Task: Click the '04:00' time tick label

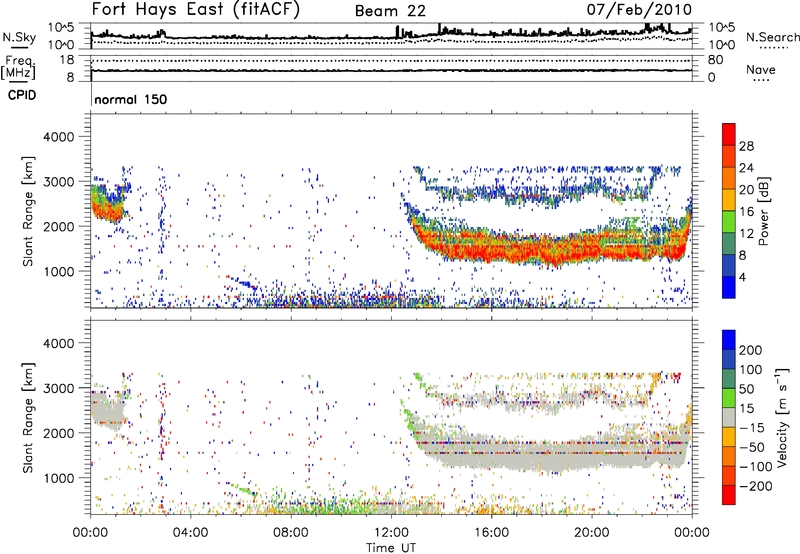Action: [190, 533]
